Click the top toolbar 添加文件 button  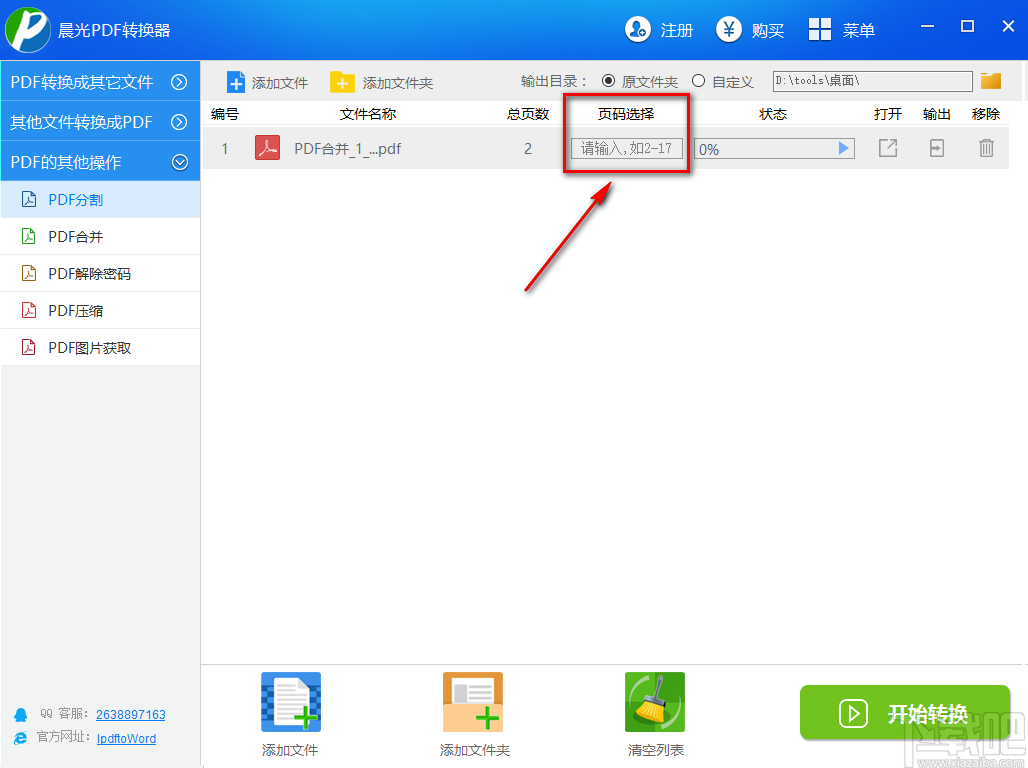coord(267,83)
